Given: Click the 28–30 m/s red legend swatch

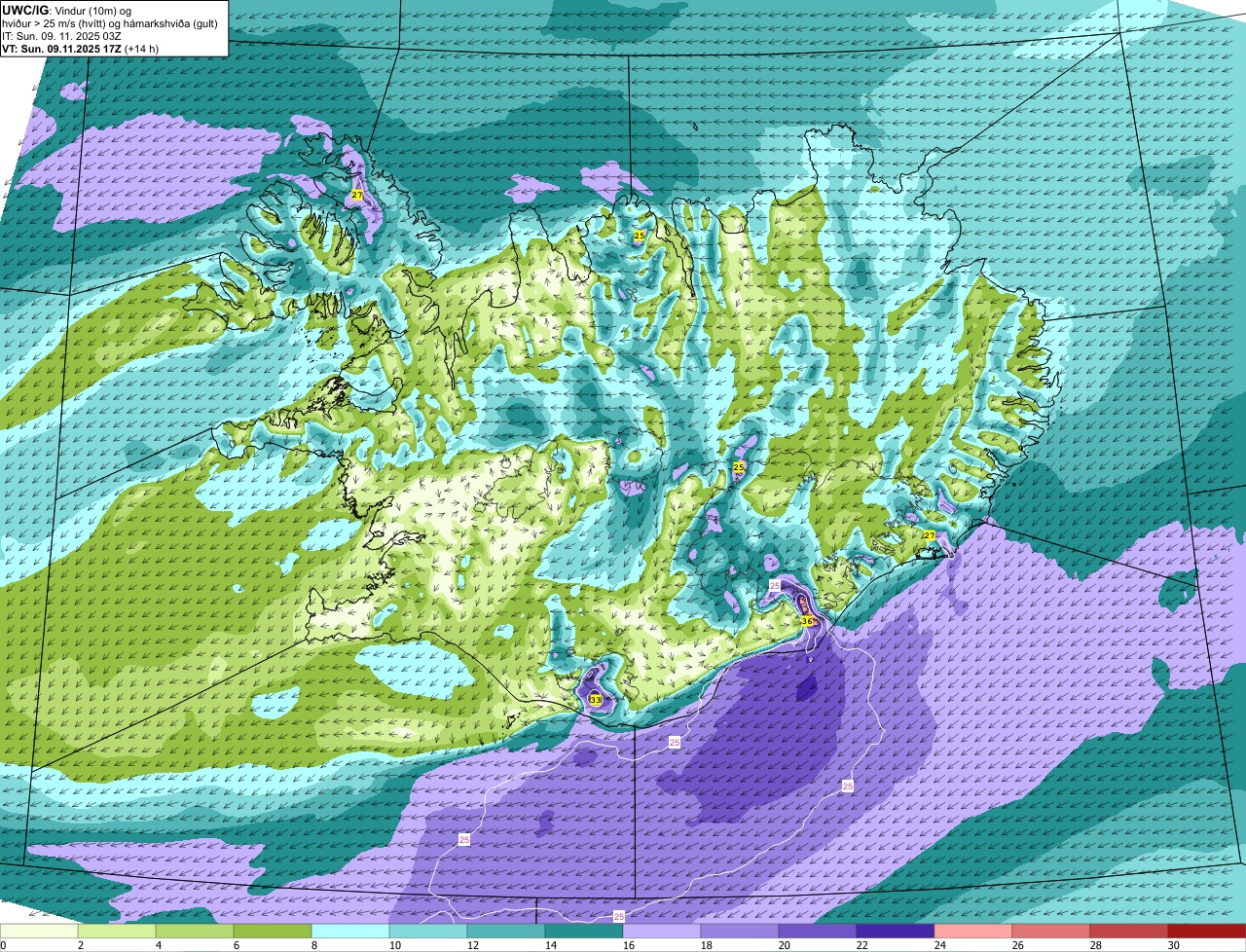Looking at the screenshot, I should coord(1130,932).
